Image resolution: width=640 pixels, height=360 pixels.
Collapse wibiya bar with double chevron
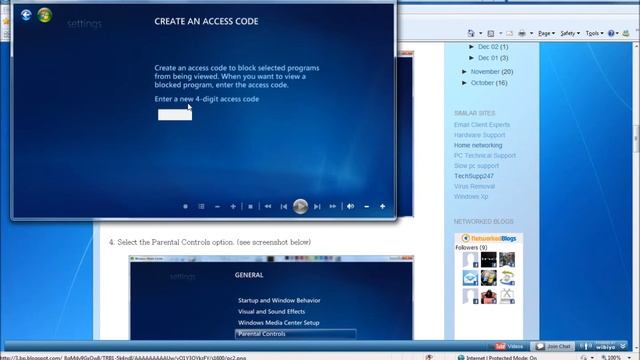click(x=622, y=346)
